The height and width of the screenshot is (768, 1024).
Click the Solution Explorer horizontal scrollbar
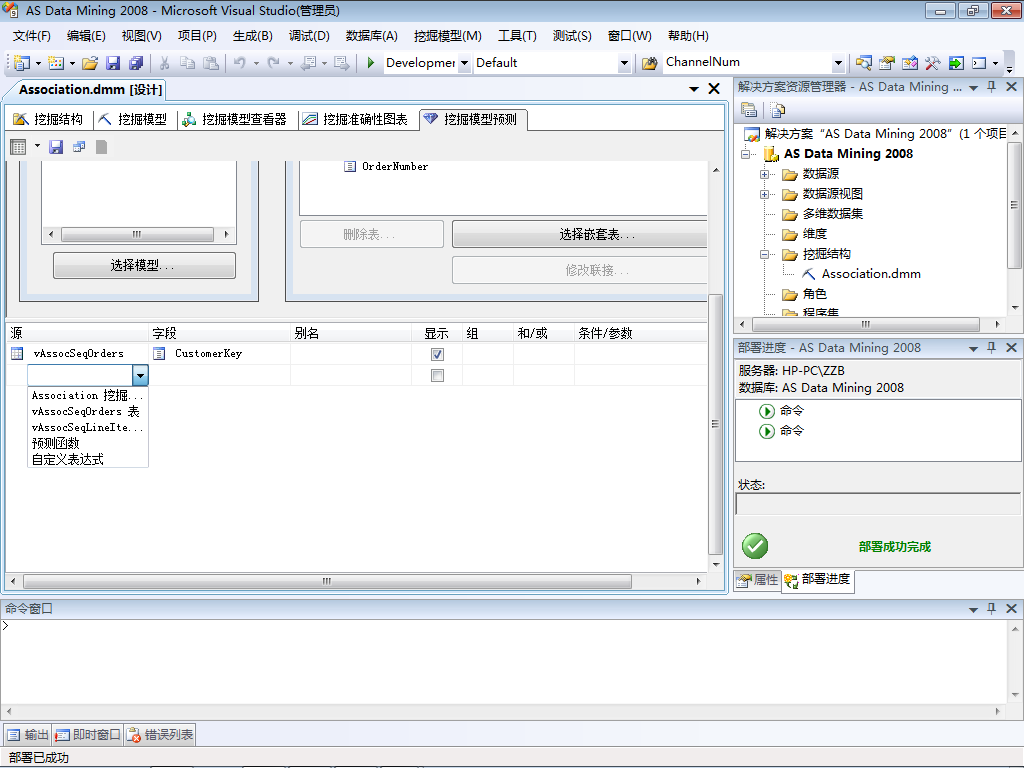(866, 324)
